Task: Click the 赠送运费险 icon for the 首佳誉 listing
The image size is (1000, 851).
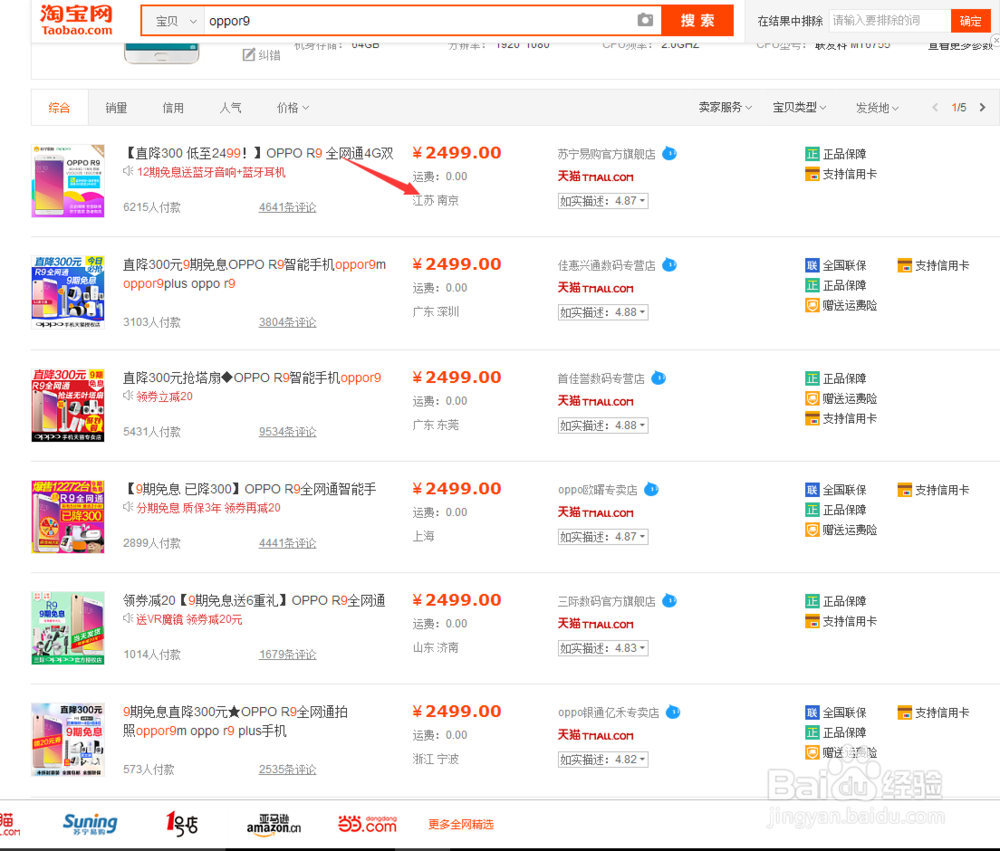Action: (x=812, y=399)
